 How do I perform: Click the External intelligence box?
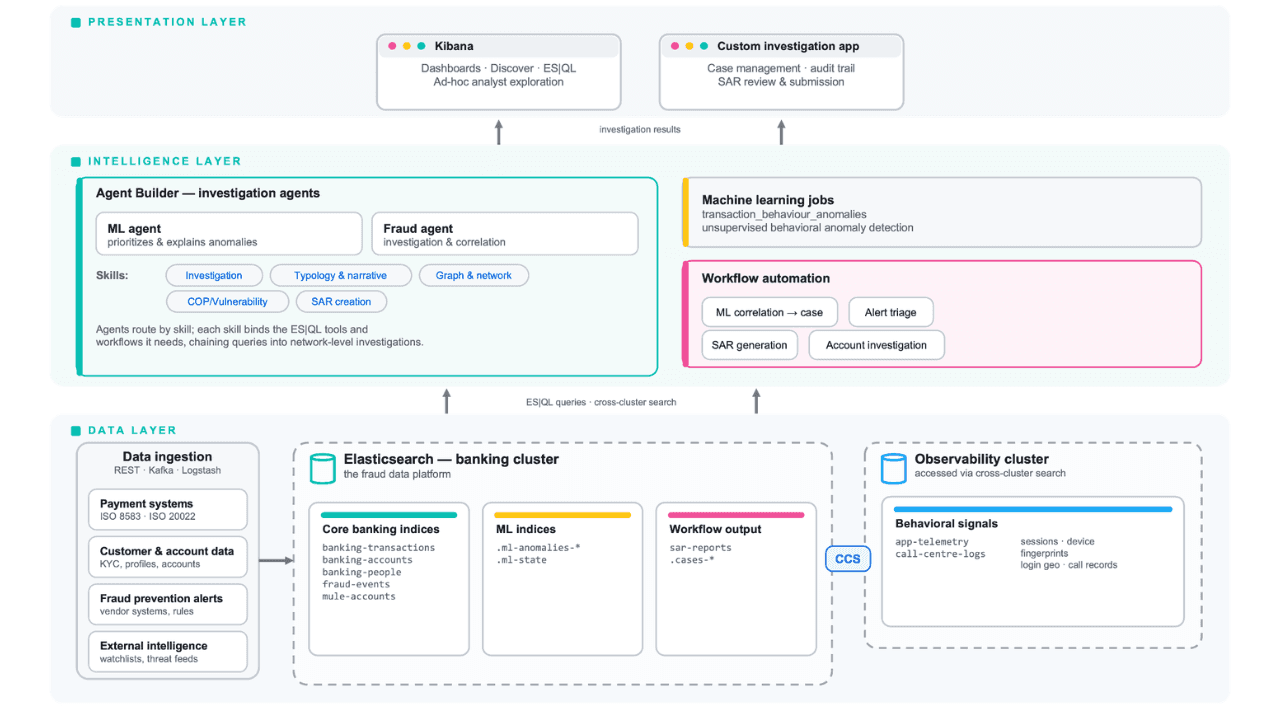pyautogui.click(x=167, y=651)
